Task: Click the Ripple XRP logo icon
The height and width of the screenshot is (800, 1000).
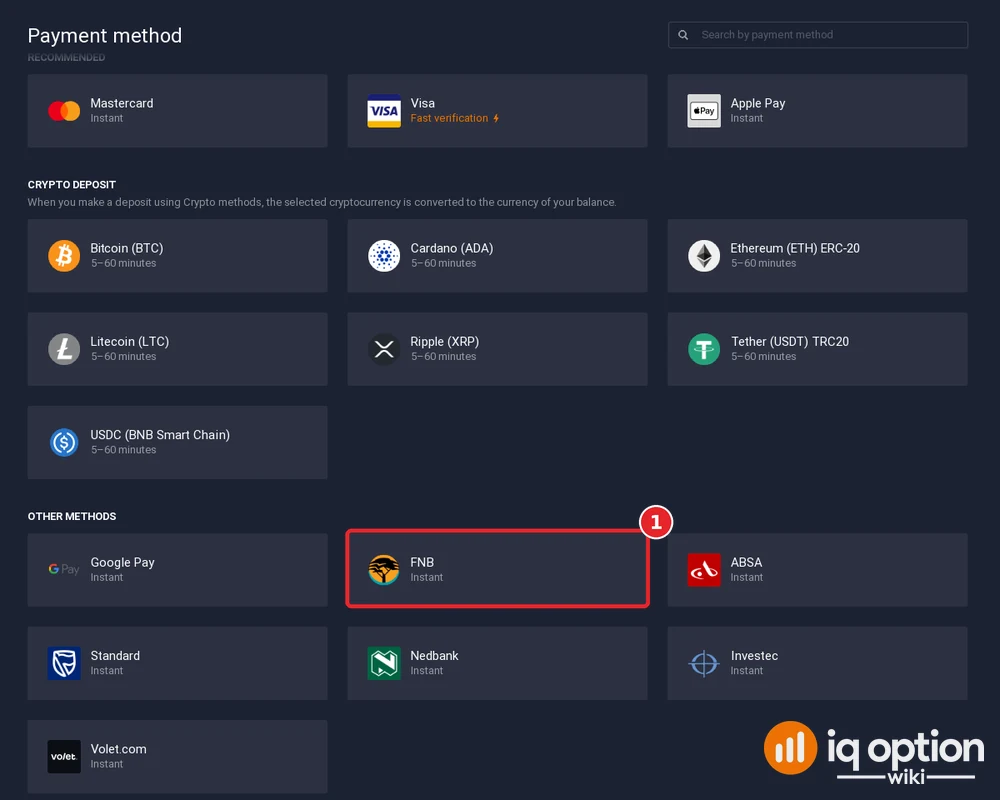Action: click(384, 349)
